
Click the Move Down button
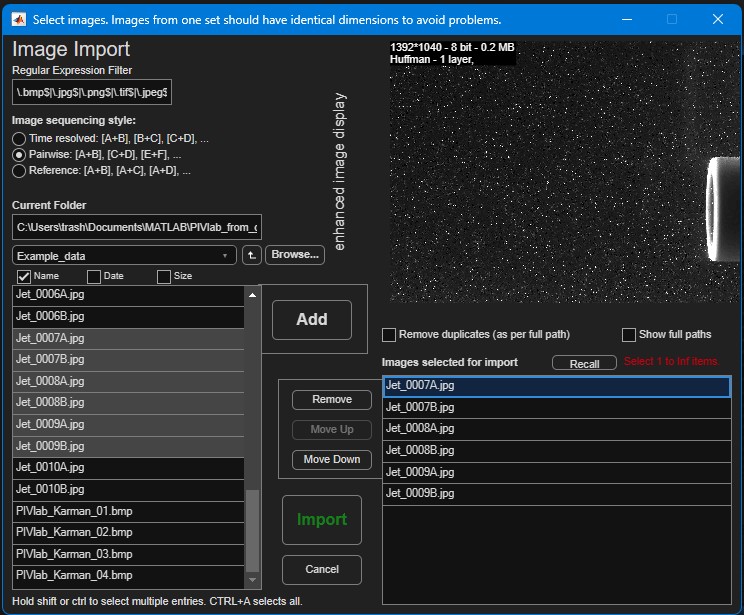[332, 459]
